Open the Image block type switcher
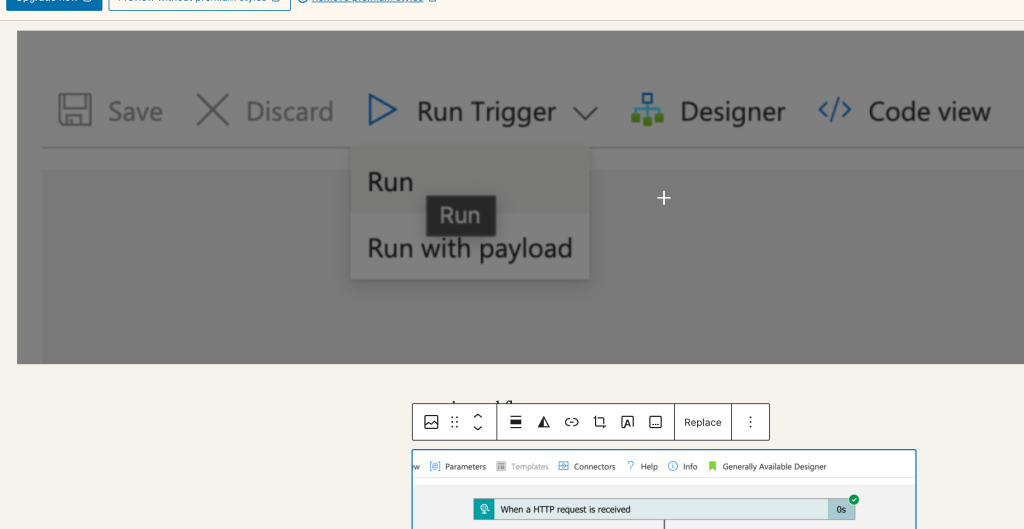This screenshot has height=529, width=1024. [x=431, y=423]
